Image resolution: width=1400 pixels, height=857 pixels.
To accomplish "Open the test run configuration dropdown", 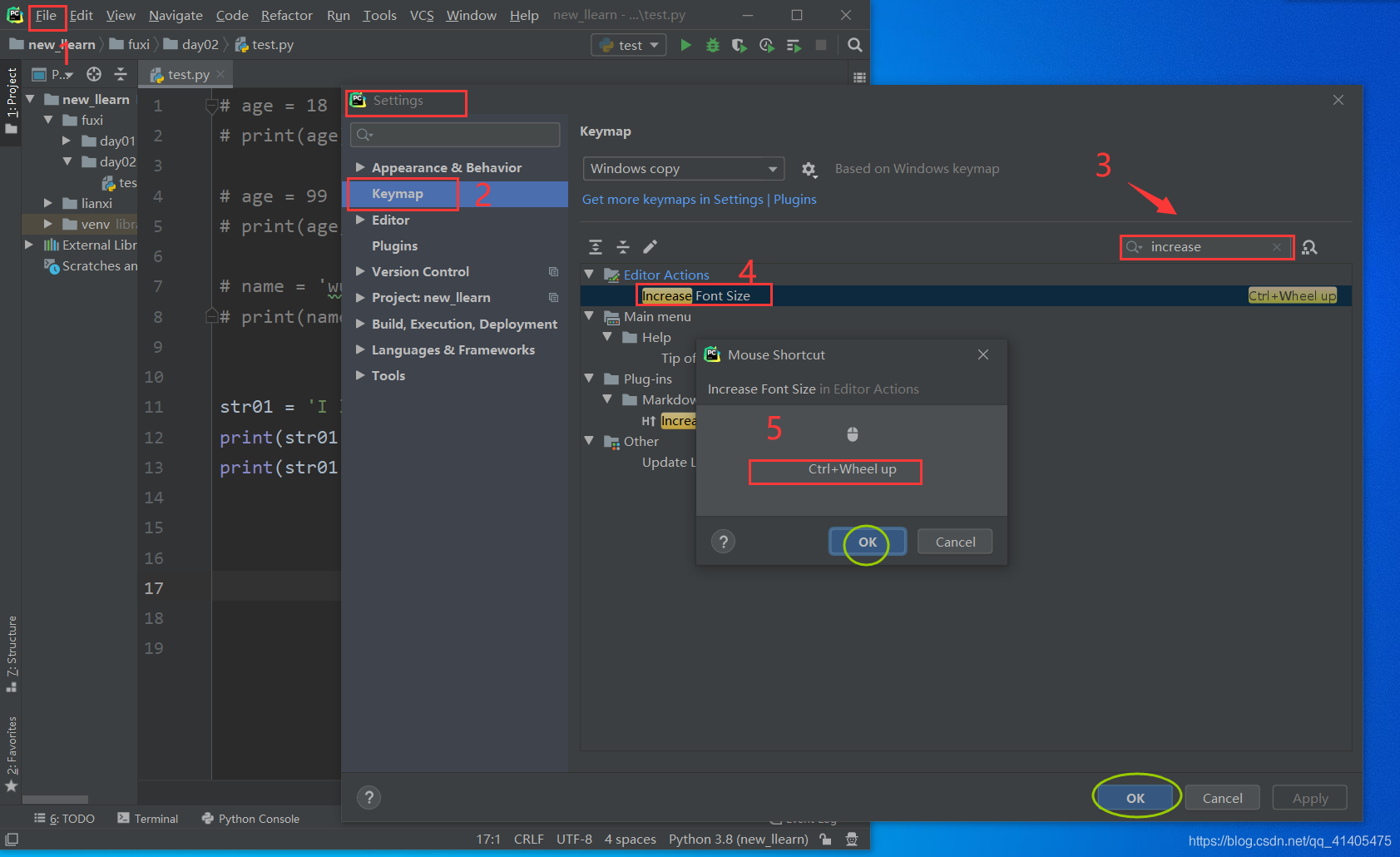I will (629, 45).
